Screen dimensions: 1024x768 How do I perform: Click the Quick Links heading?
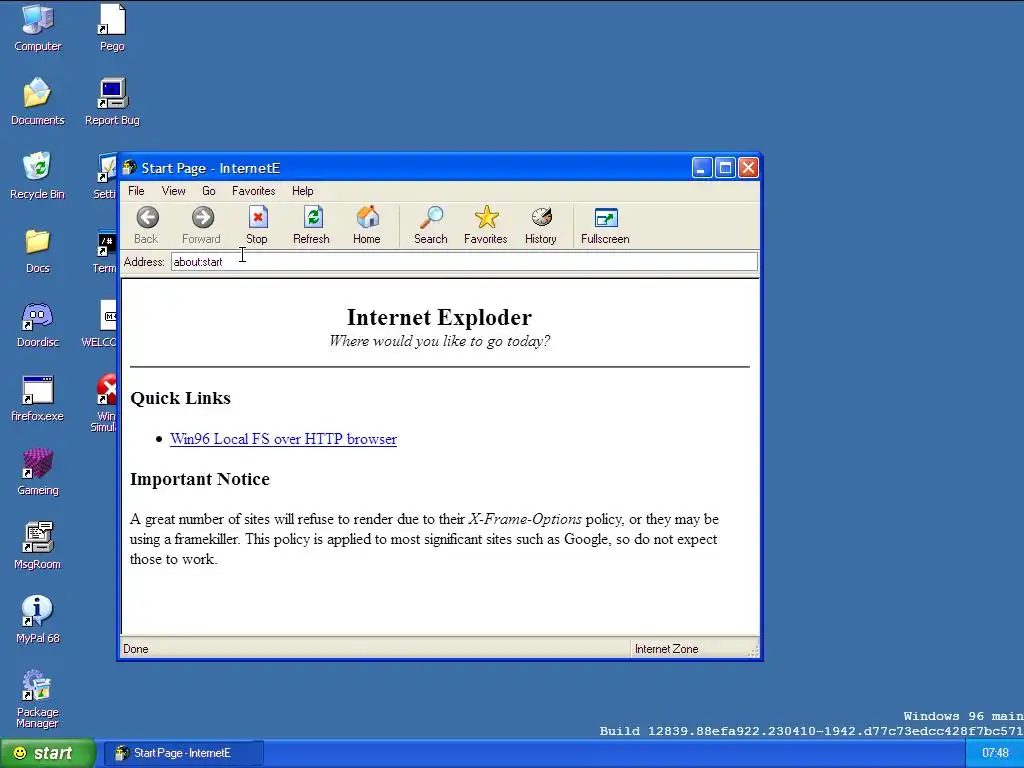click(x=180, y=398)
